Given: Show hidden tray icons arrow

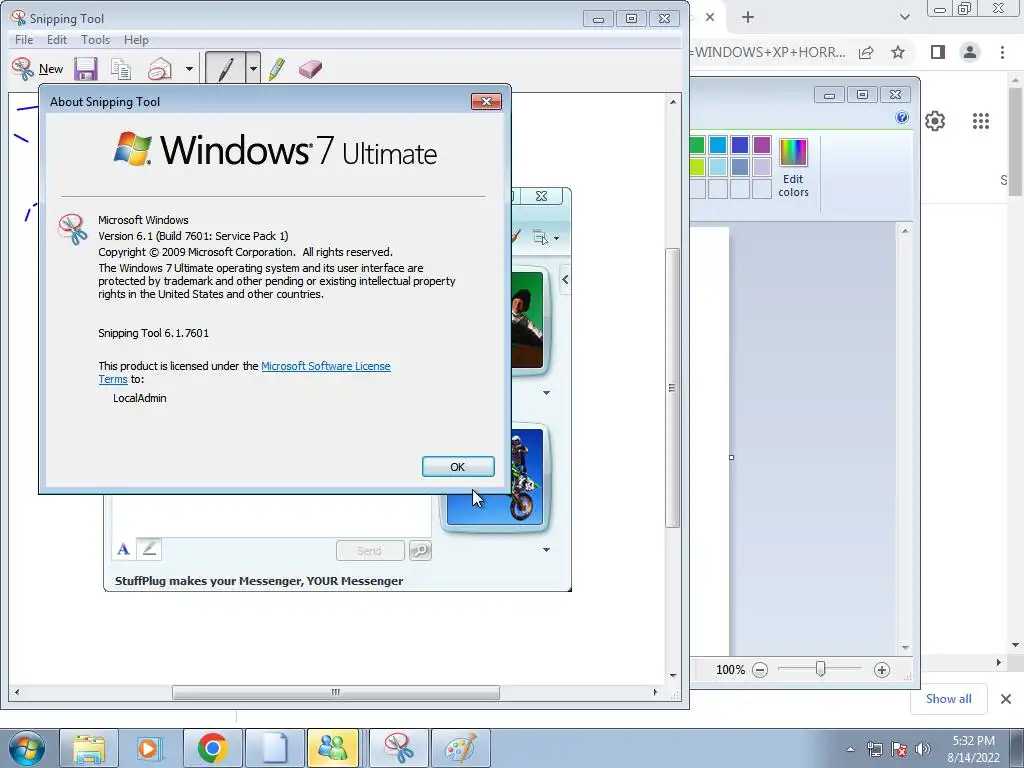Looking at the screenshot, I should 850,749.
